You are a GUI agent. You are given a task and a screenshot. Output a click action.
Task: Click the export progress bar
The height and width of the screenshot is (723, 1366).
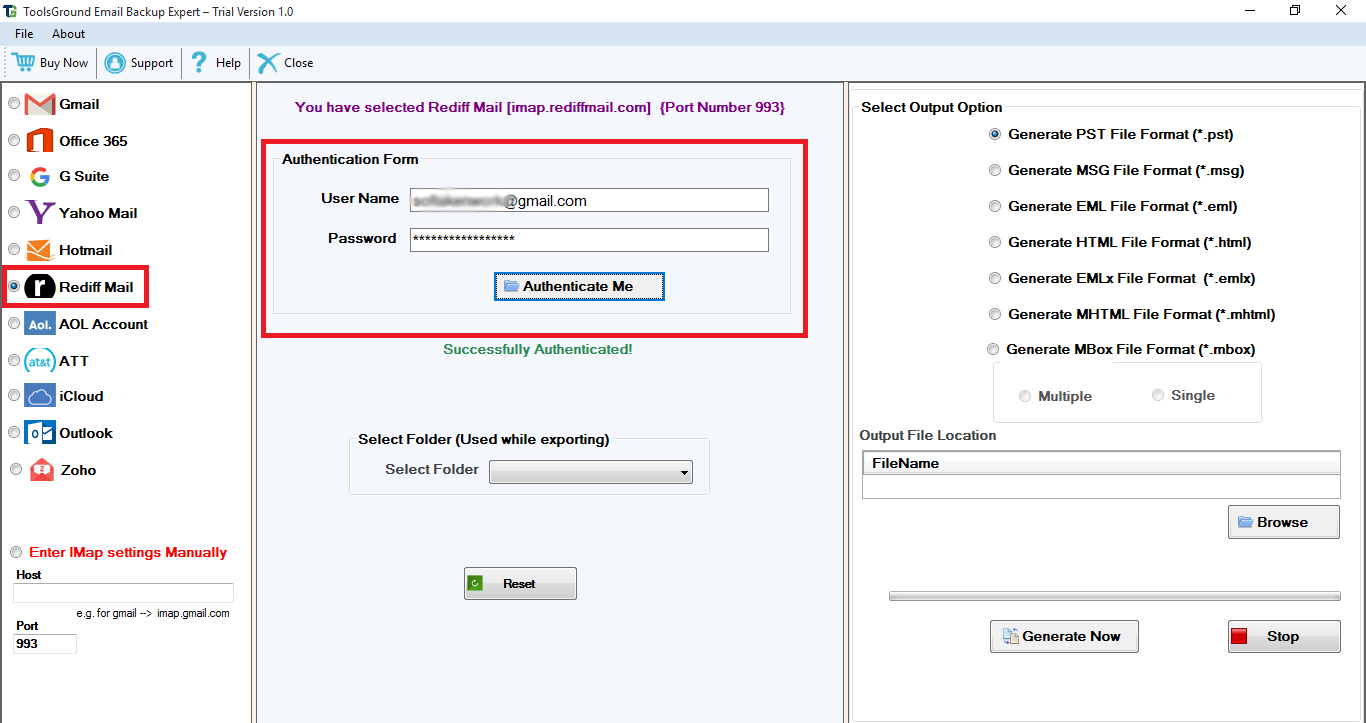tap(1114, 596)
